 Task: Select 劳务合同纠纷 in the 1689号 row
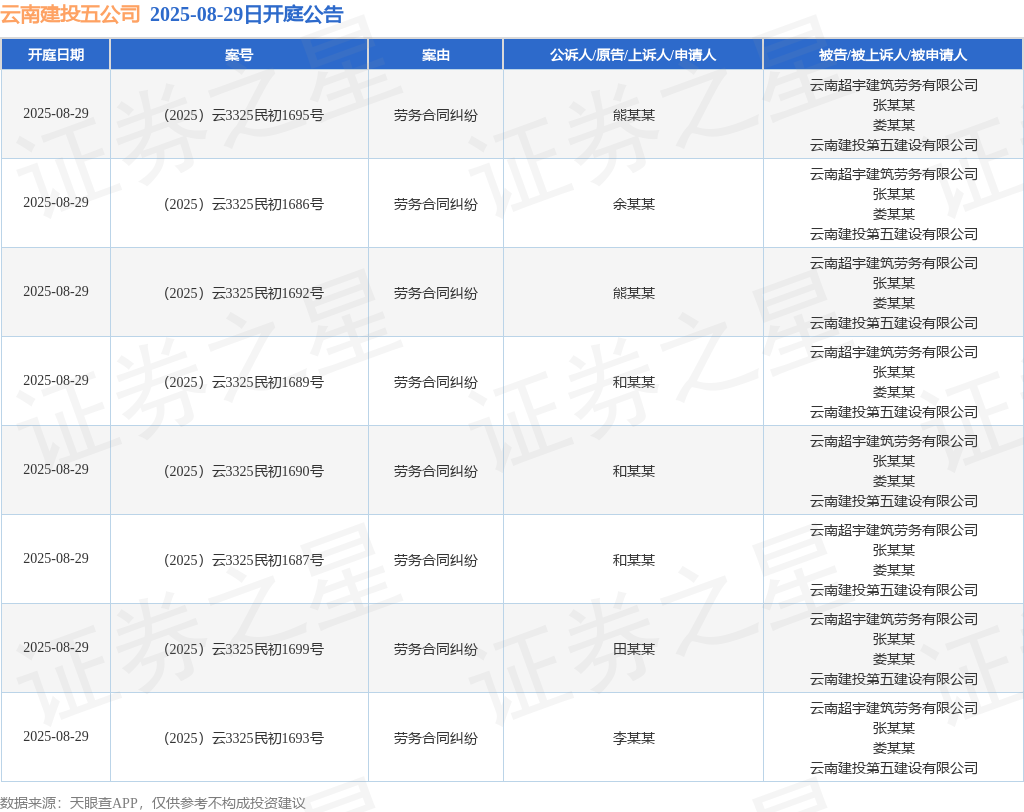436,382
